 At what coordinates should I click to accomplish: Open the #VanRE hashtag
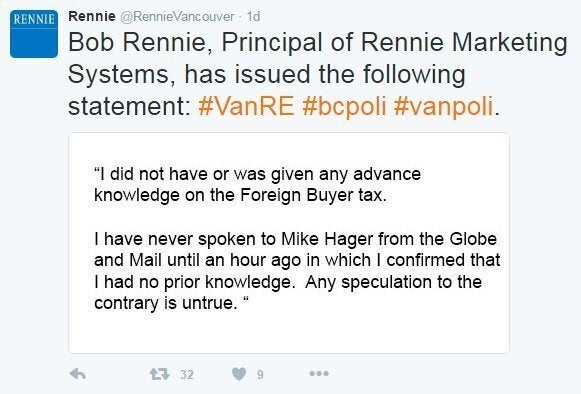(x=246, y=106)
